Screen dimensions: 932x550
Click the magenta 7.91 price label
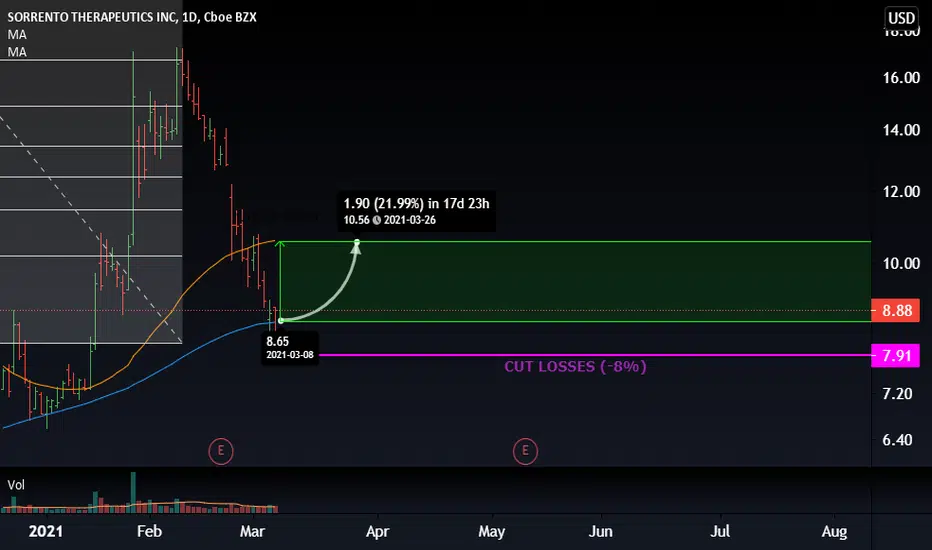coord(896,356)
